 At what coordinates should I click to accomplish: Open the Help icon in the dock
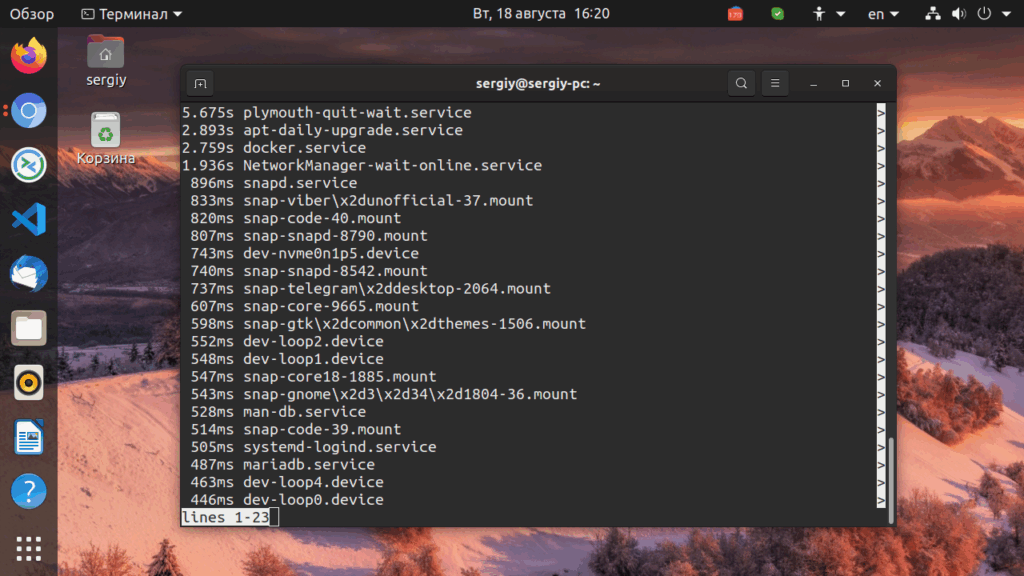pos(29,491)
